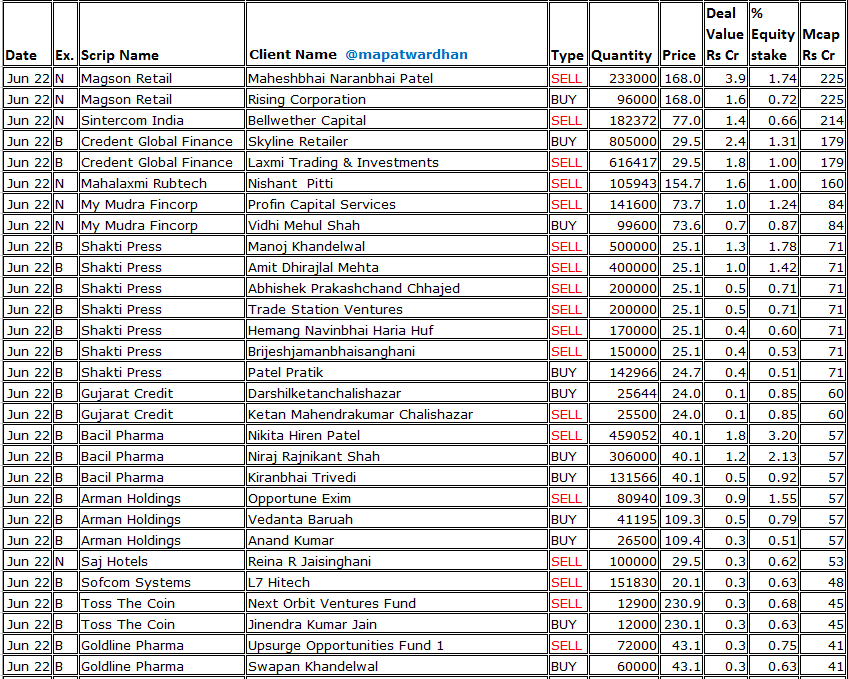This screenshot has height=679, width=848.
Task: Click the Skyline Retailer client name
Action: click(396, 142)
